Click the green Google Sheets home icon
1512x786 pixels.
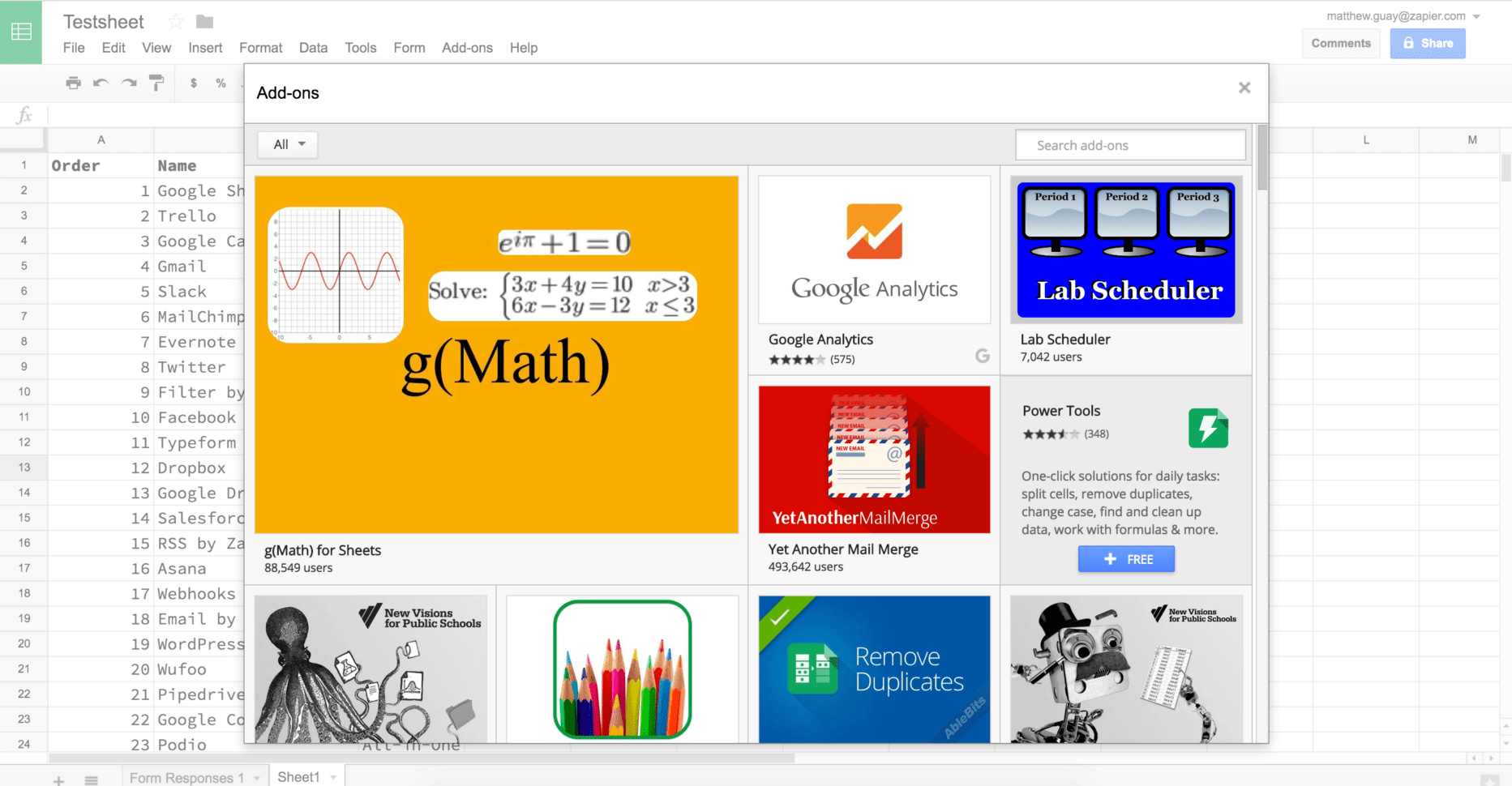tap(21, 32)
